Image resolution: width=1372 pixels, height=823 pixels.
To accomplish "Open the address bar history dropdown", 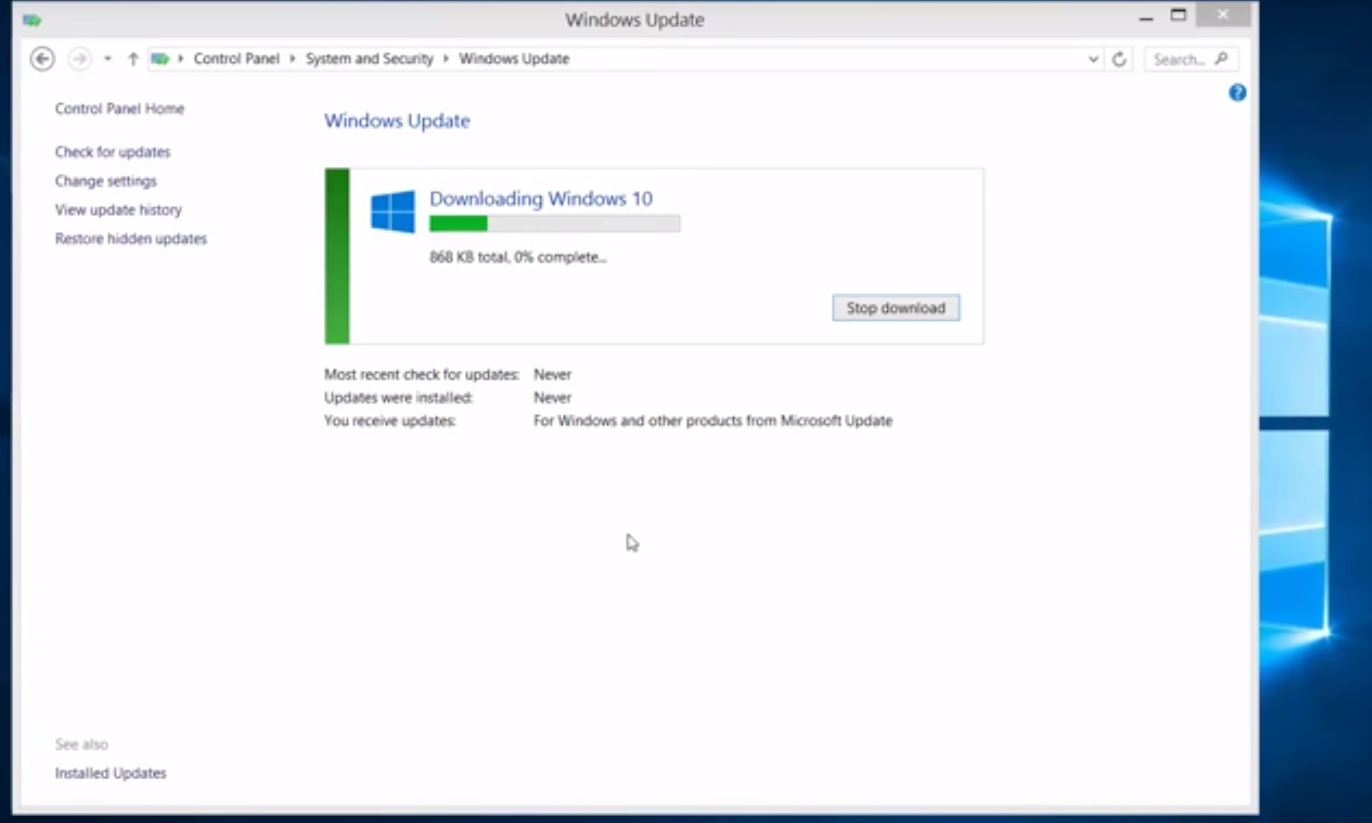I will tap(1093, 59).
